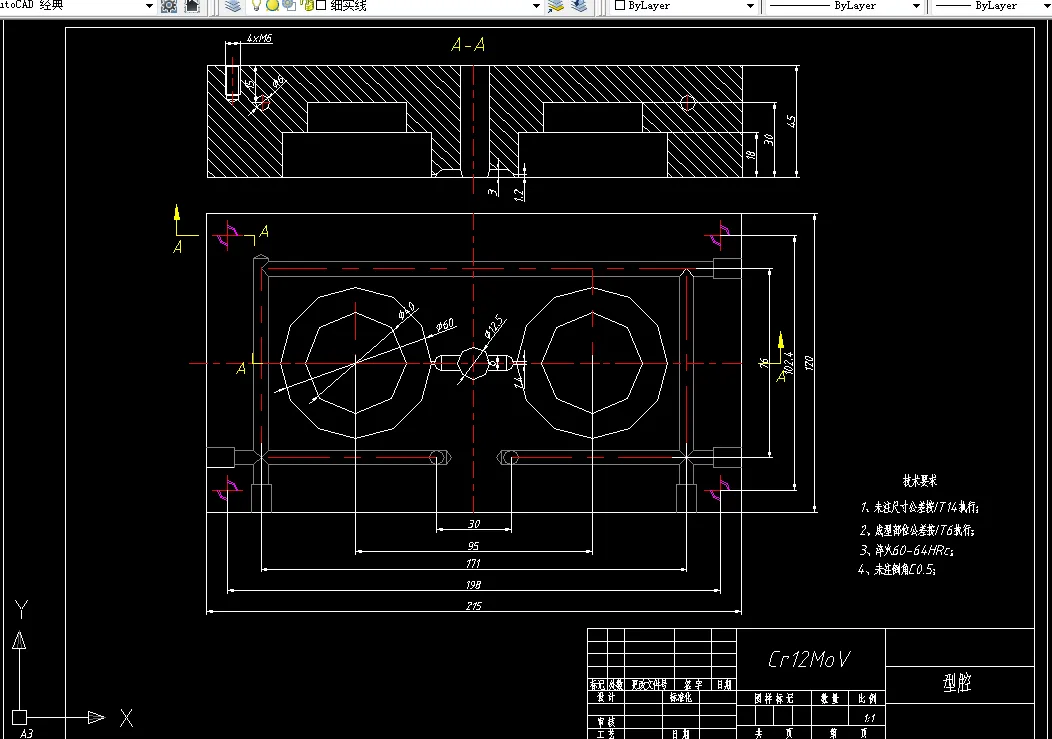Click the UCS origin square icon
1052x739 pixels.
tap(19, 717)
